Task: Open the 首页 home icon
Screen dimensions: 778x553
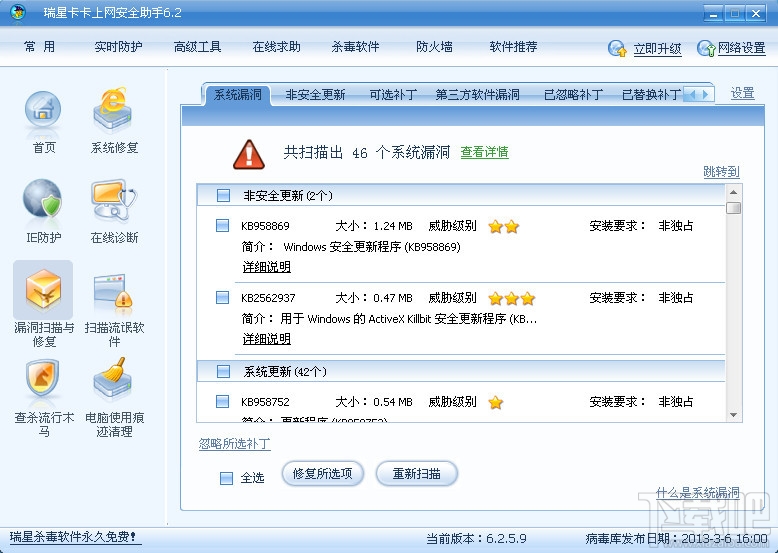Action: pyautogui.click(x=43, y=112)
